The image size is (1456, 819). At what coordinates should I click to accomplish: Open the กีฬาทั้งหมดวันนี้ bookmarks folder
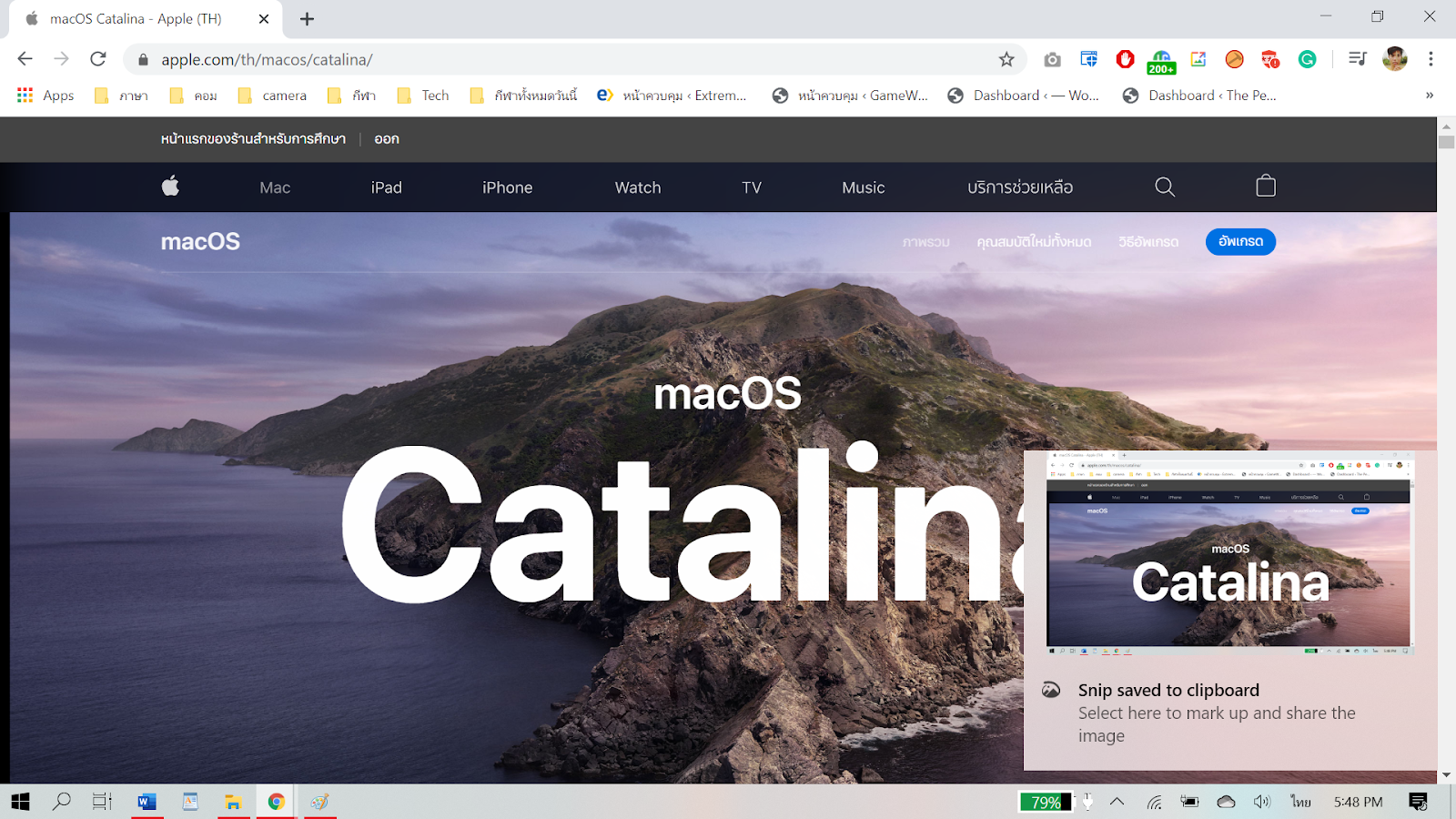(x=523, y=96)
